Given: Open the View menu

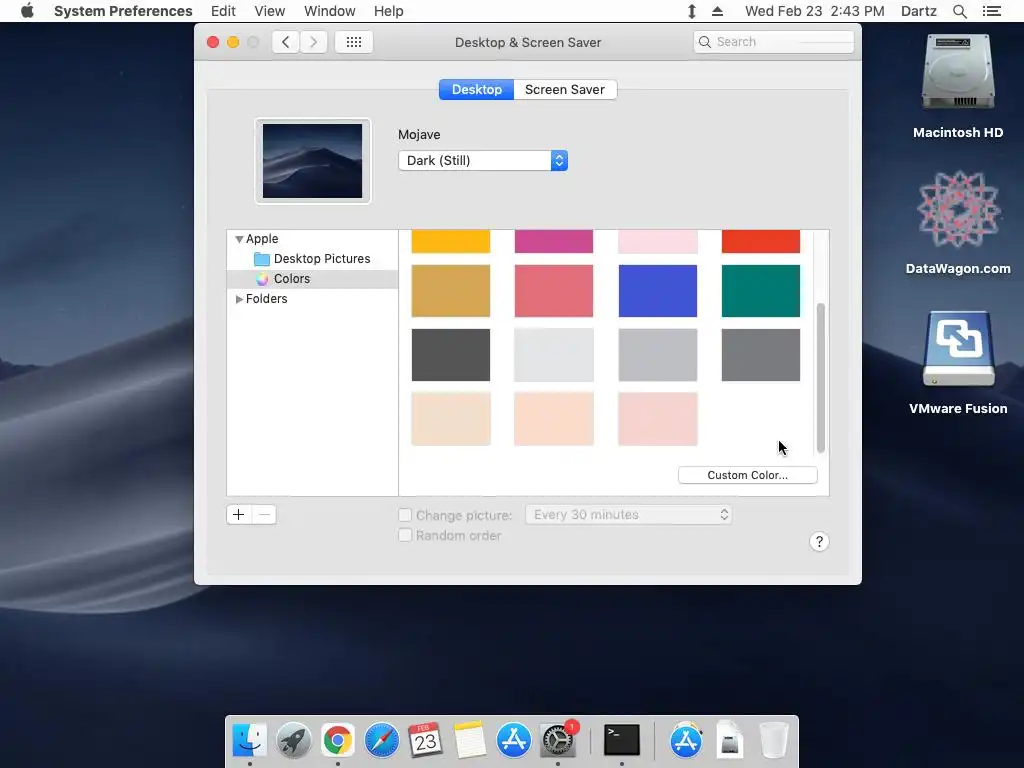Looking at the screenshot, I should [270, 11].
